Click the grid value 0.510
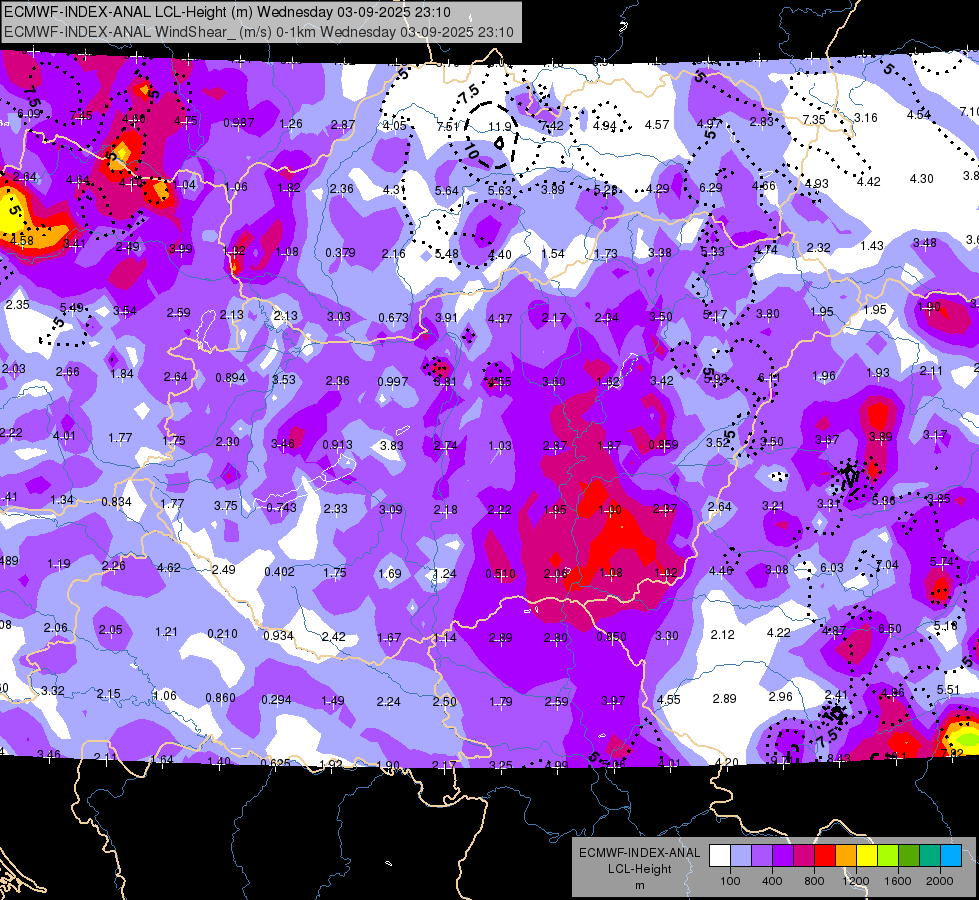Image resolution: width=979 pixels, height=900 pixels. (501, 573)
